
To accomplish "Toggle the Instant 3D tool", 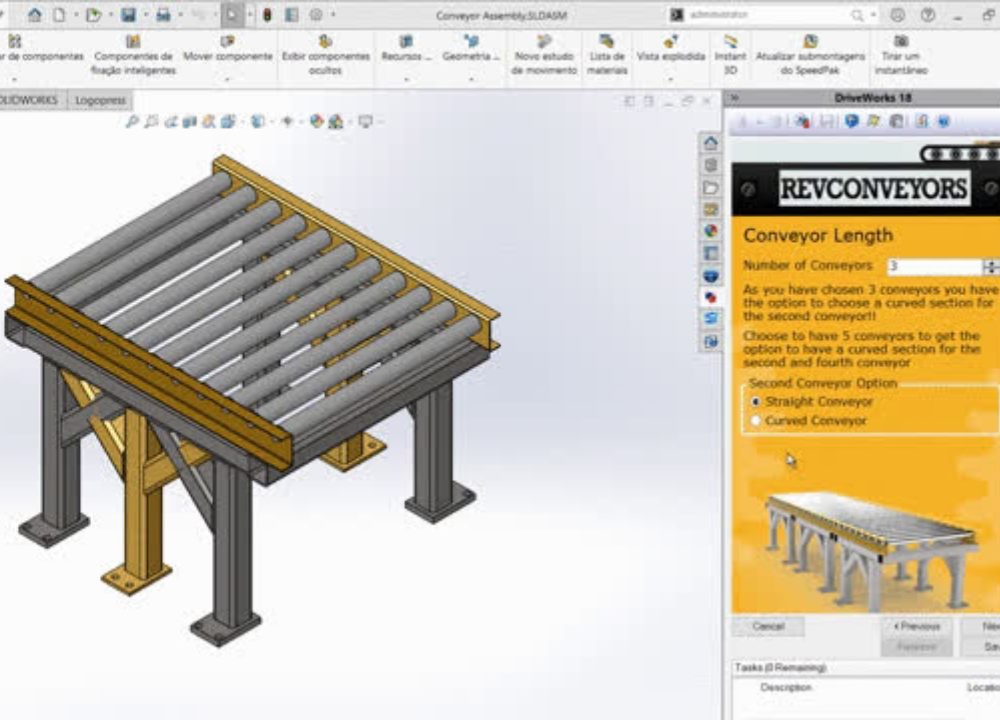I will tap(730, 55).
